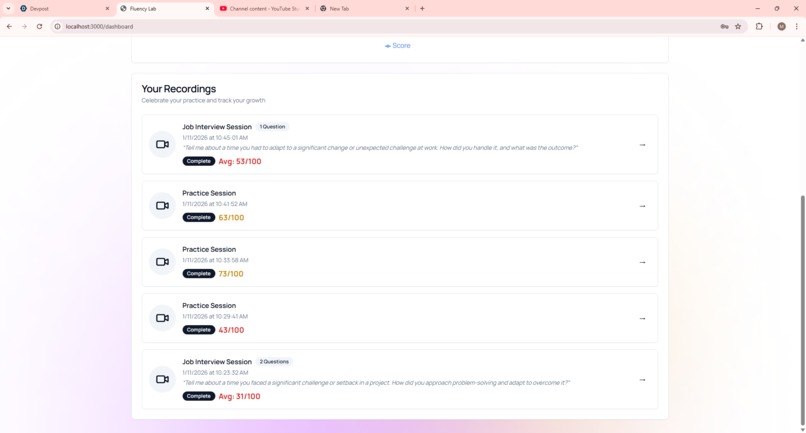Click the scrollbar up arrow
The height and width of the screenshot is (433, 806).
tap(802, 40)
